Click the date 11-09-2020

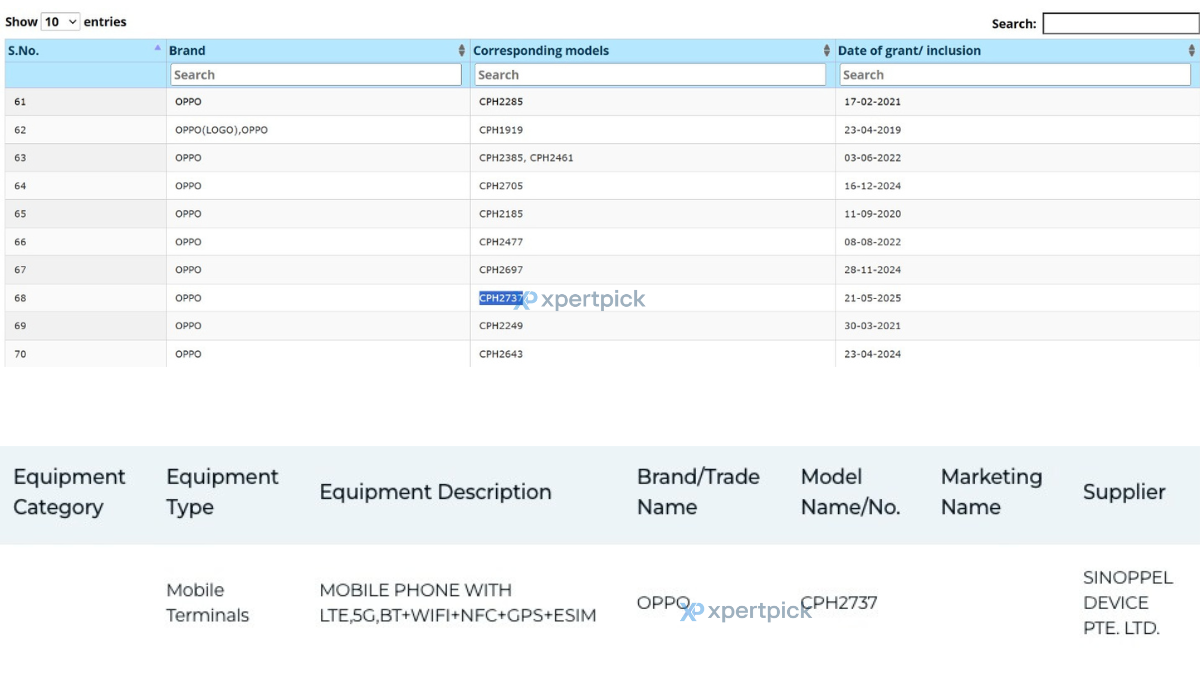point(872,214)
